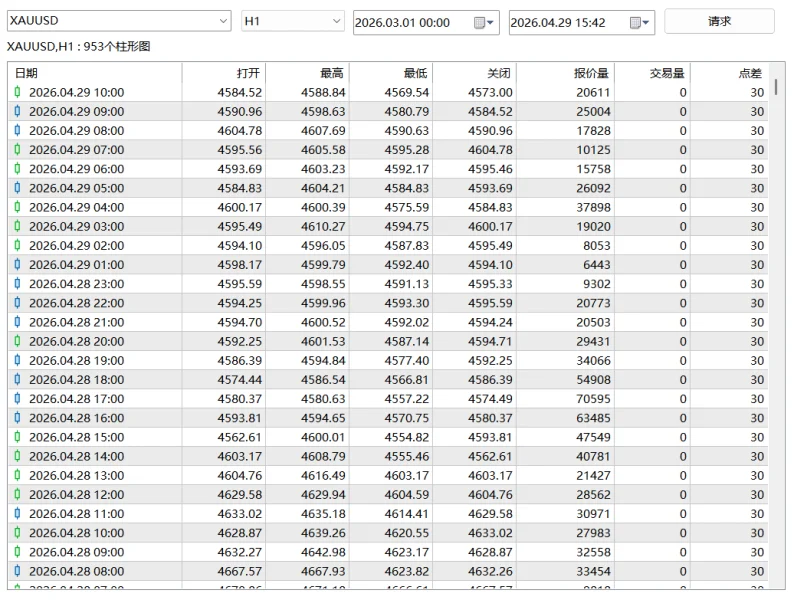This screenshot has height=600, width=794.
Task: Click candle icon for 2026.04.29 03:00
Action: point(17,226)
